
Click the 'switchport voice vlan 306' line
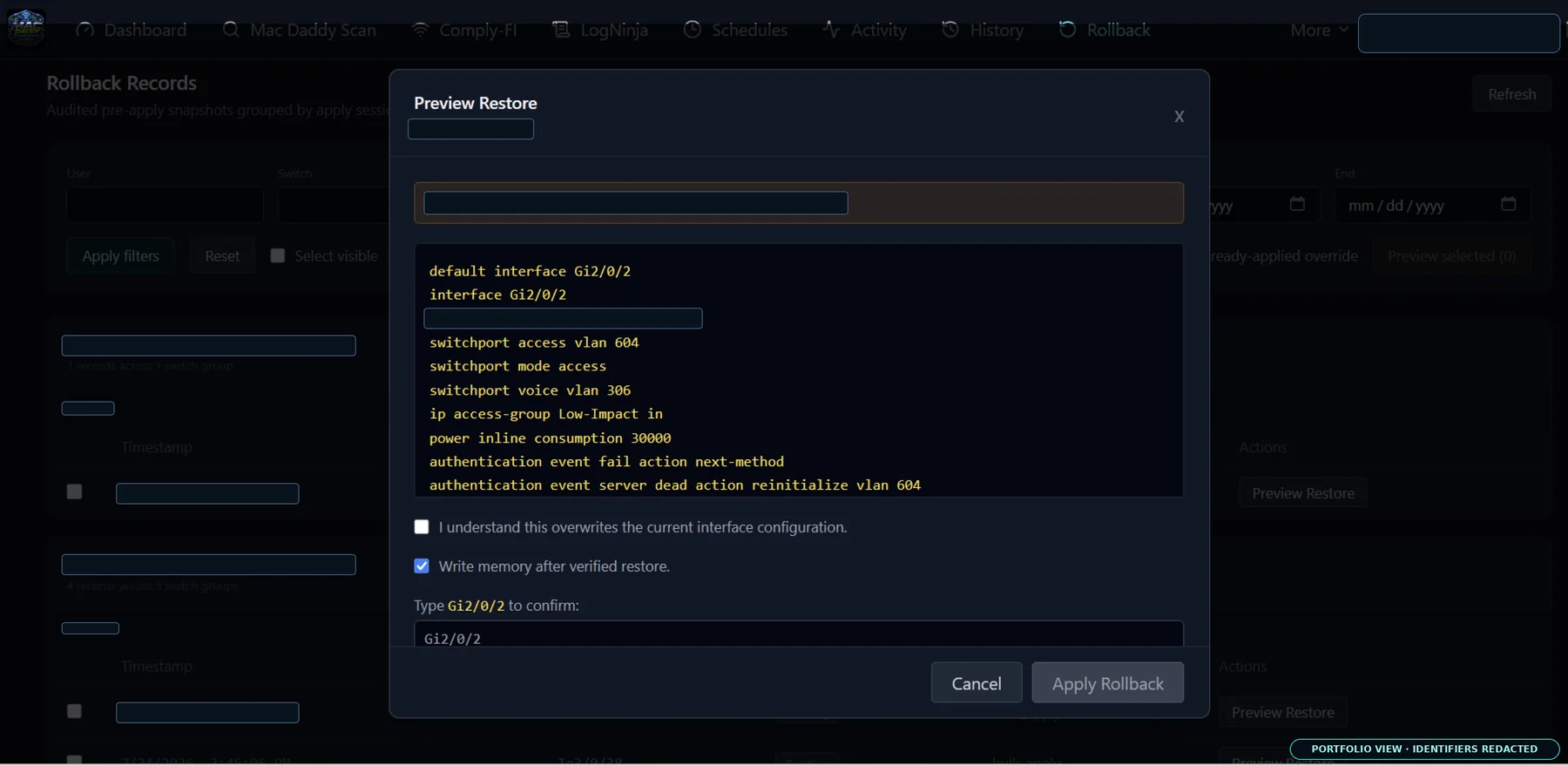click(530, 390)
